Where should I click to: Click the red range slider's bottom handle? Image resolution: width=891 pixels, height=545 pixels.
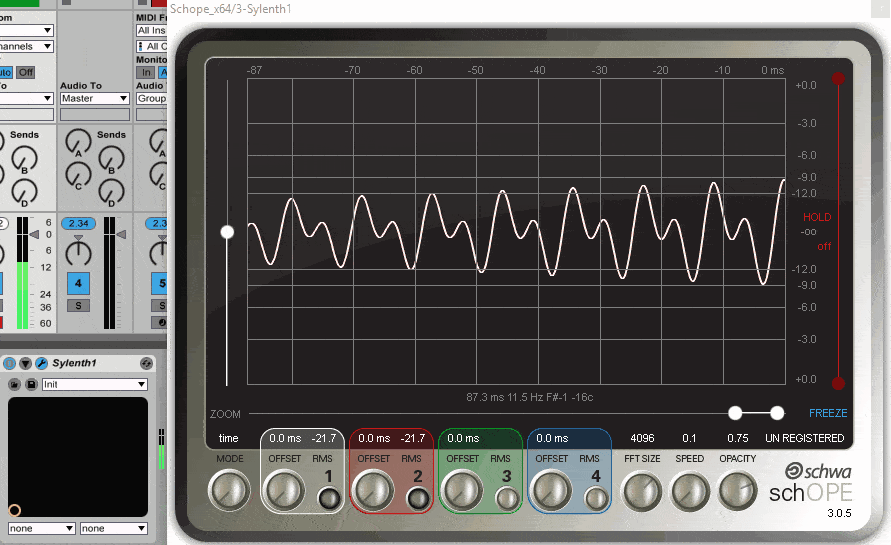tap(838, 384)
